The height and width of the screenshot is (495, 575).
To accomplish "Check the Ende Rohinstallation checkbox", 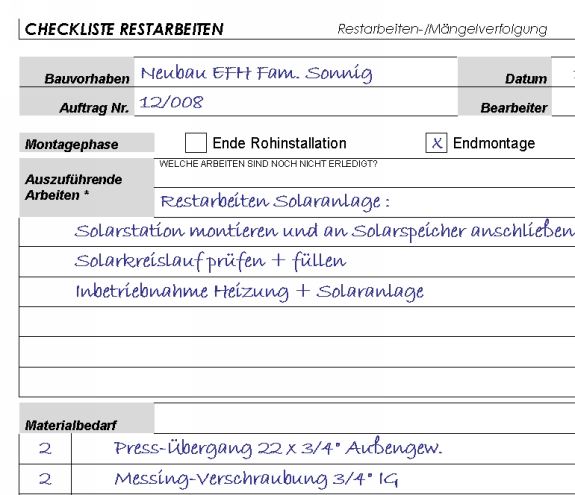I will click(x=196, y=143).
